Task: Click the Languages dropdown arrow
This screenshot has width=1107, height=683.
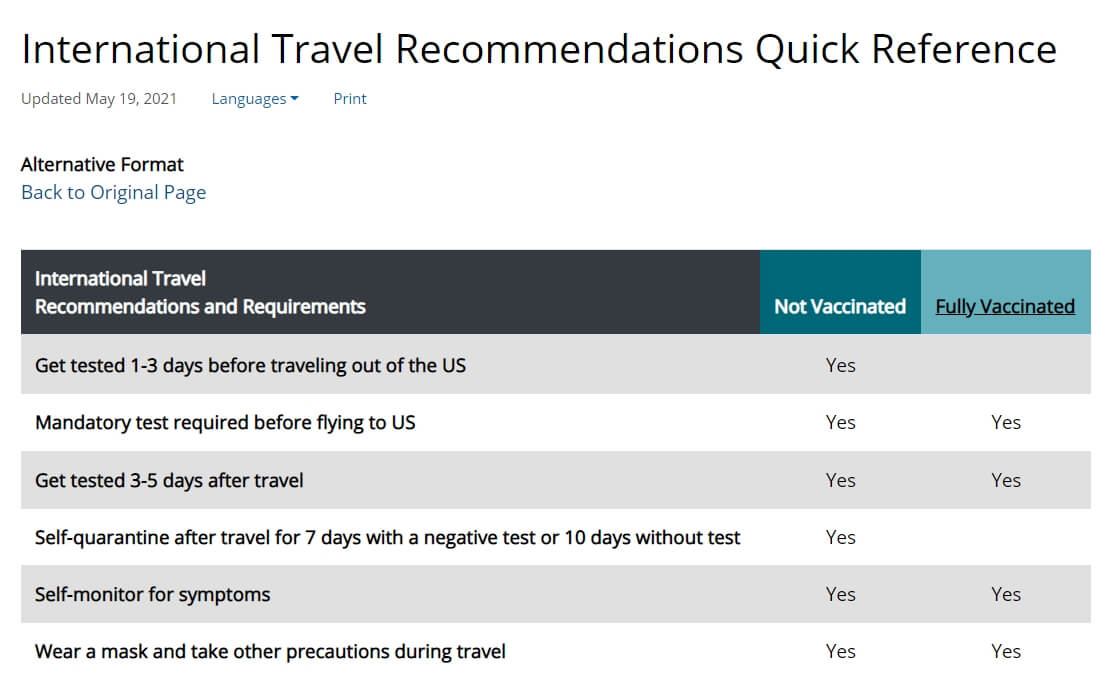Action: pos(294,99)
